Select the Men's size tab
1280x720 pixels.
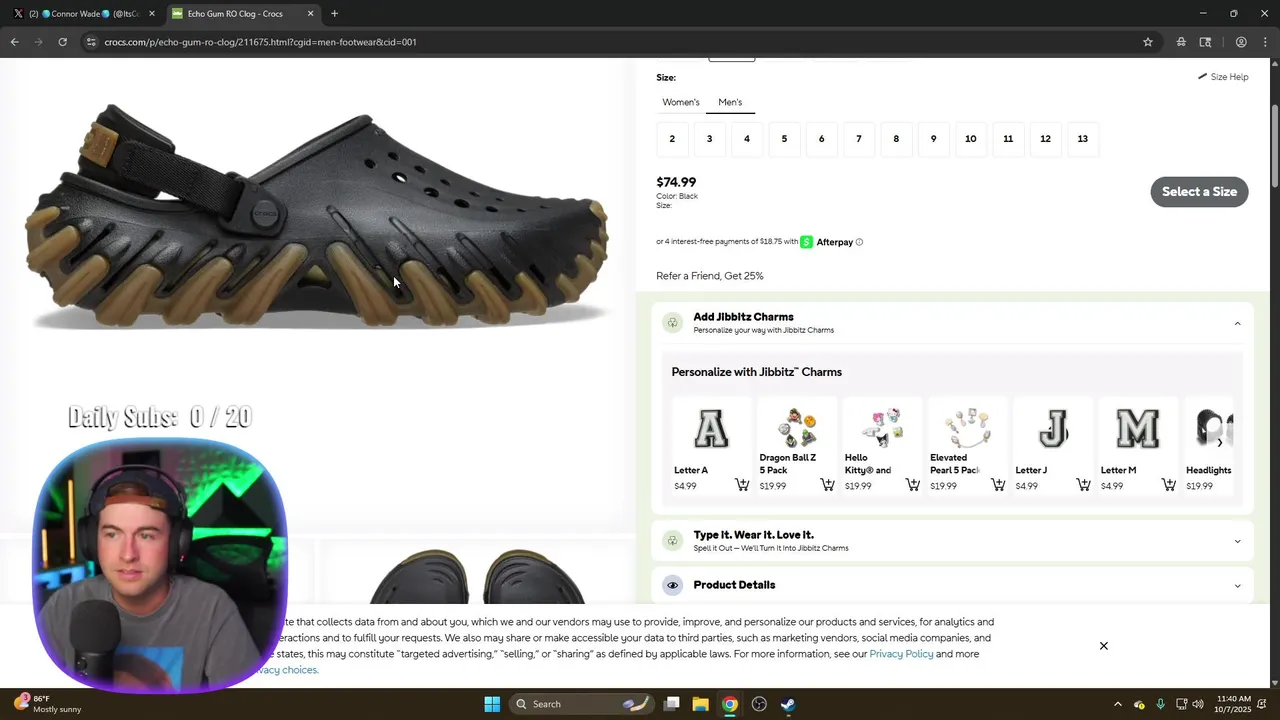click(x=730, y=102)
